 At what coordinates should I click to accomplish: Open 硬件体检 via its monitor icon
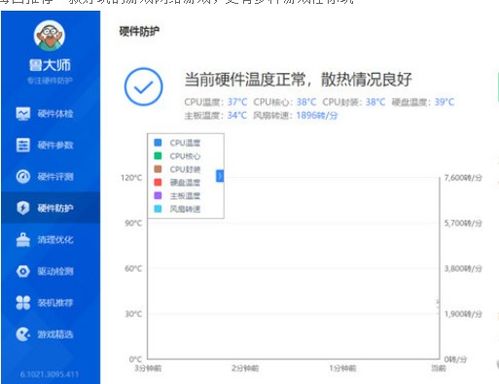(23, 114)
